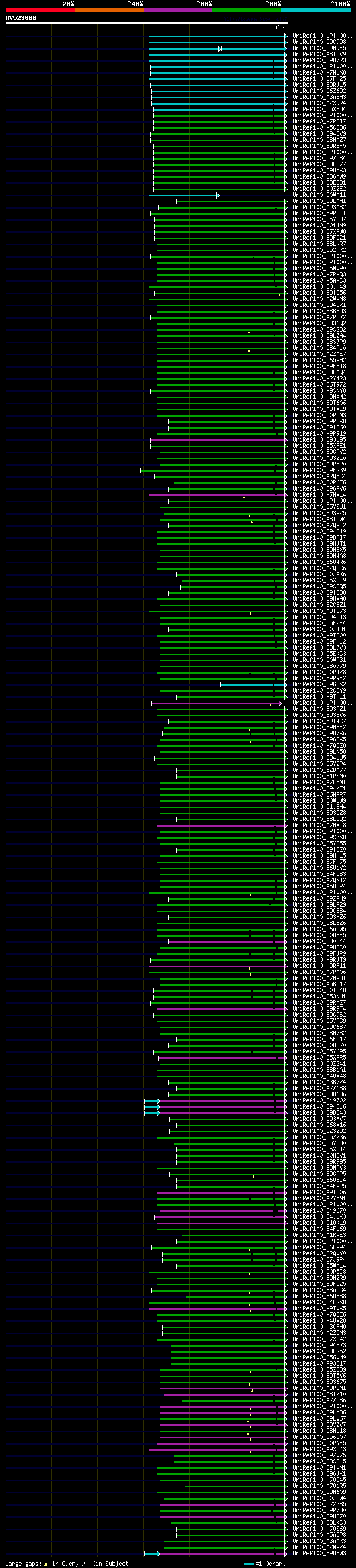Screen dimensions: 356x1568
Task: Open hit UniRef100_Q9SZX8
Action: [x=319, y=837]
